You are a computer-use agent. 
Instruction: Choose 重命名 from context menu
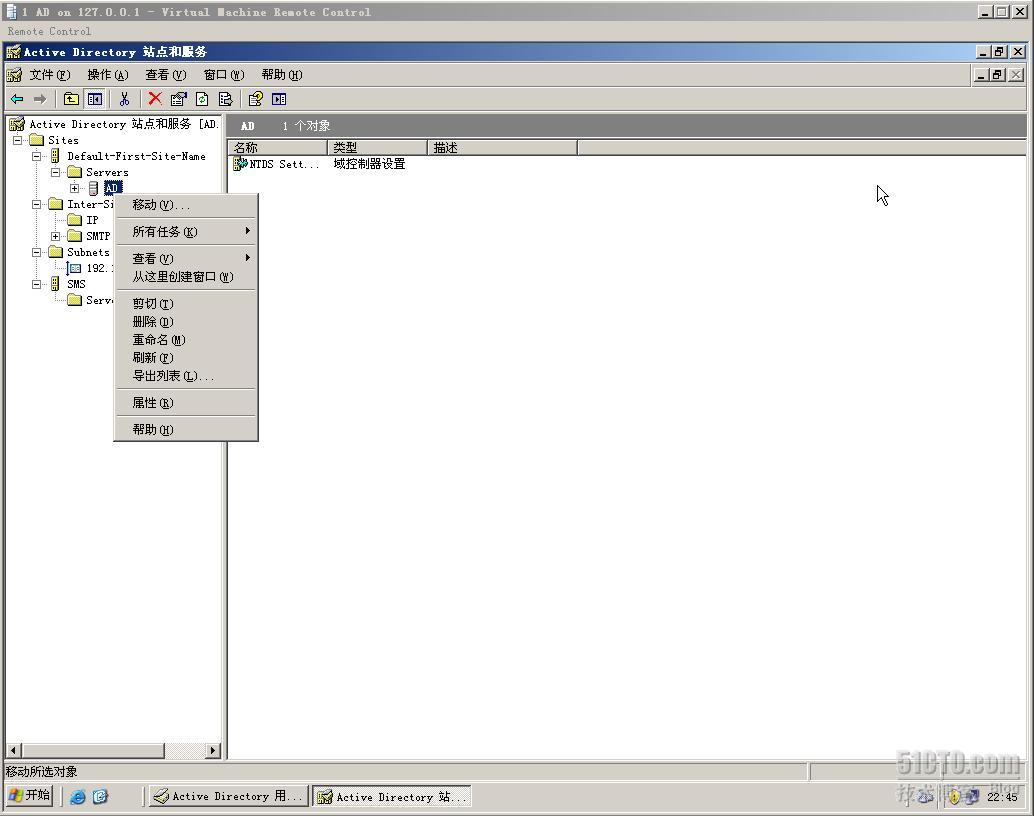coord(186,340)
